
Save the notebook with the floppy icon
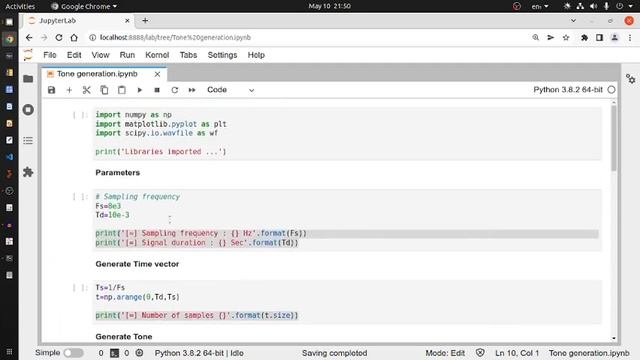pyautogui.click(x=51, y=90)
